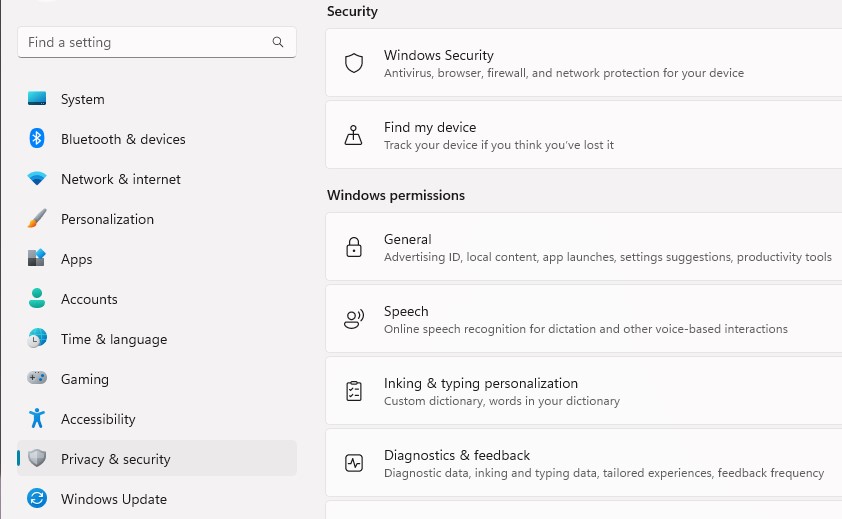Click the Apps icon in sidebar
This screenshot has height=519, width=842.
pyautogui.click(x=37, y=258)
